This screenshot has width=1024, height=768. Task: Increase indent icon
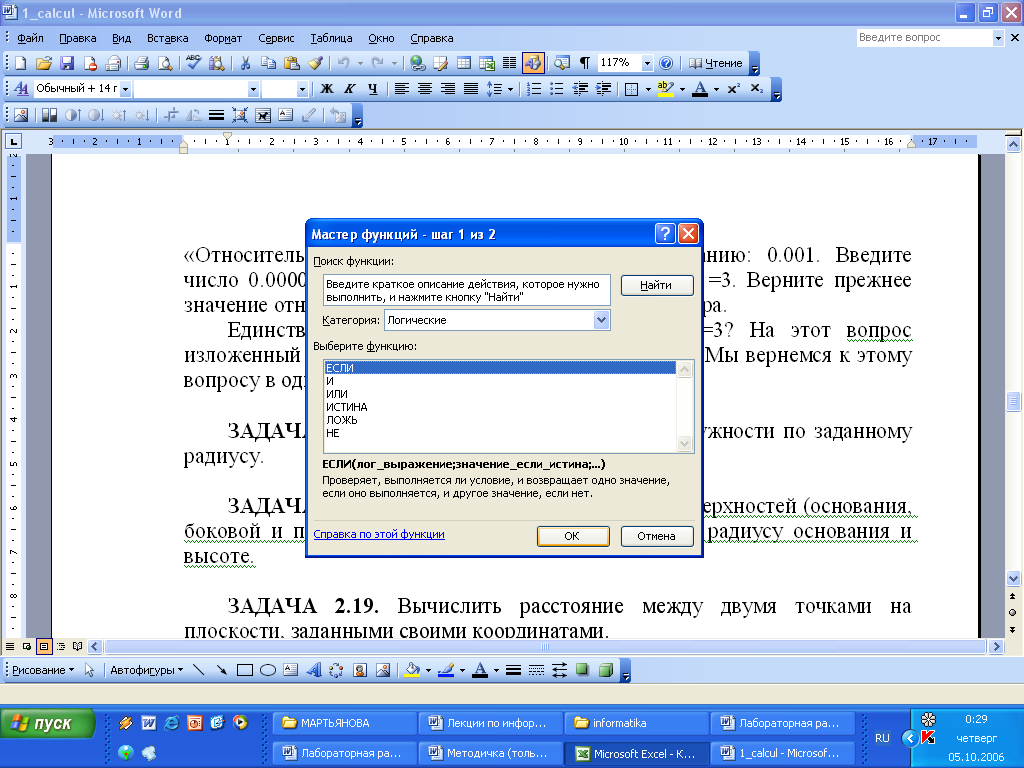pos(603,89)
